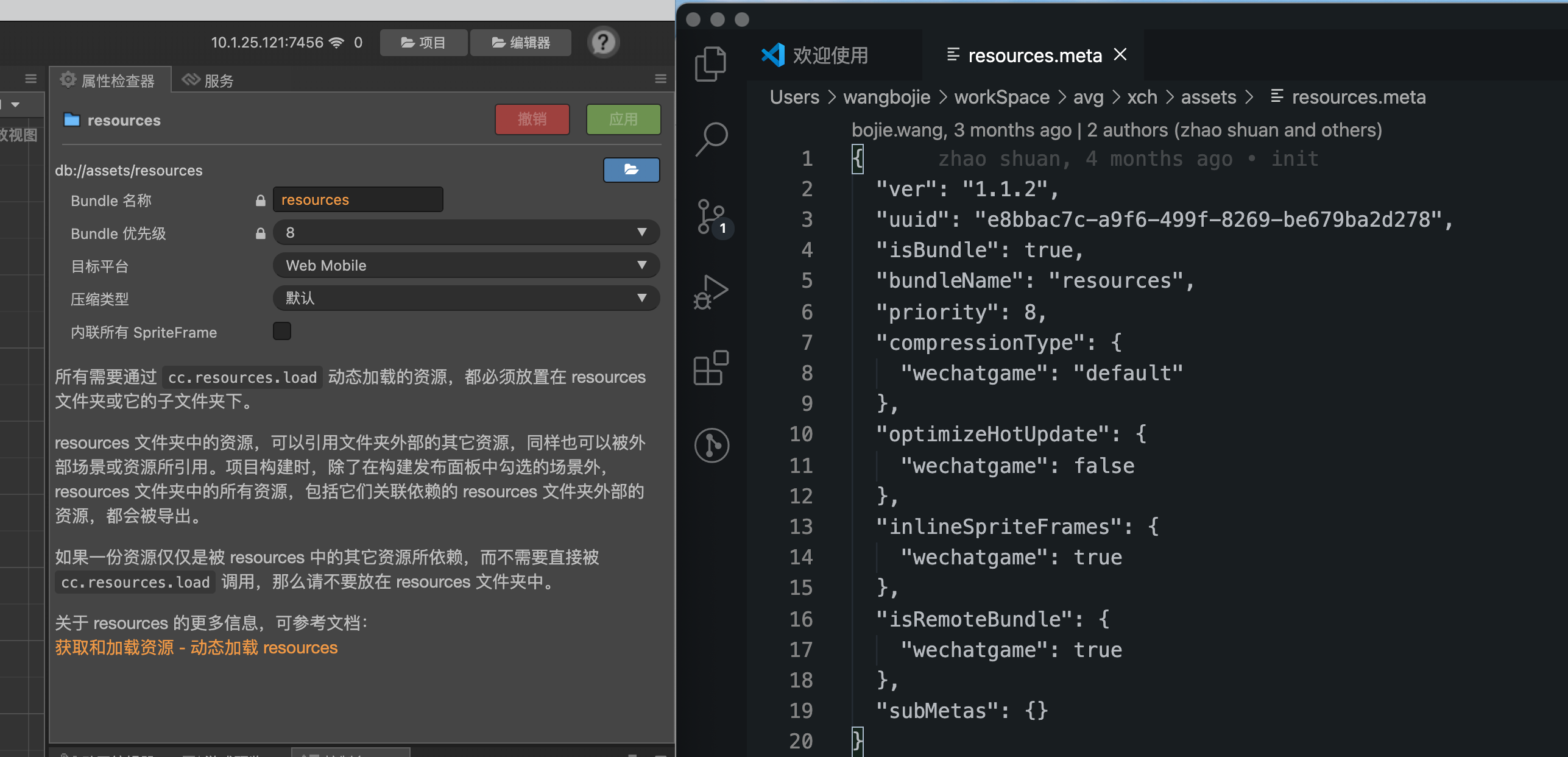Click the green 应用 button
The width and height of the screenshot is (1568, 757).
tap(623, 119)
